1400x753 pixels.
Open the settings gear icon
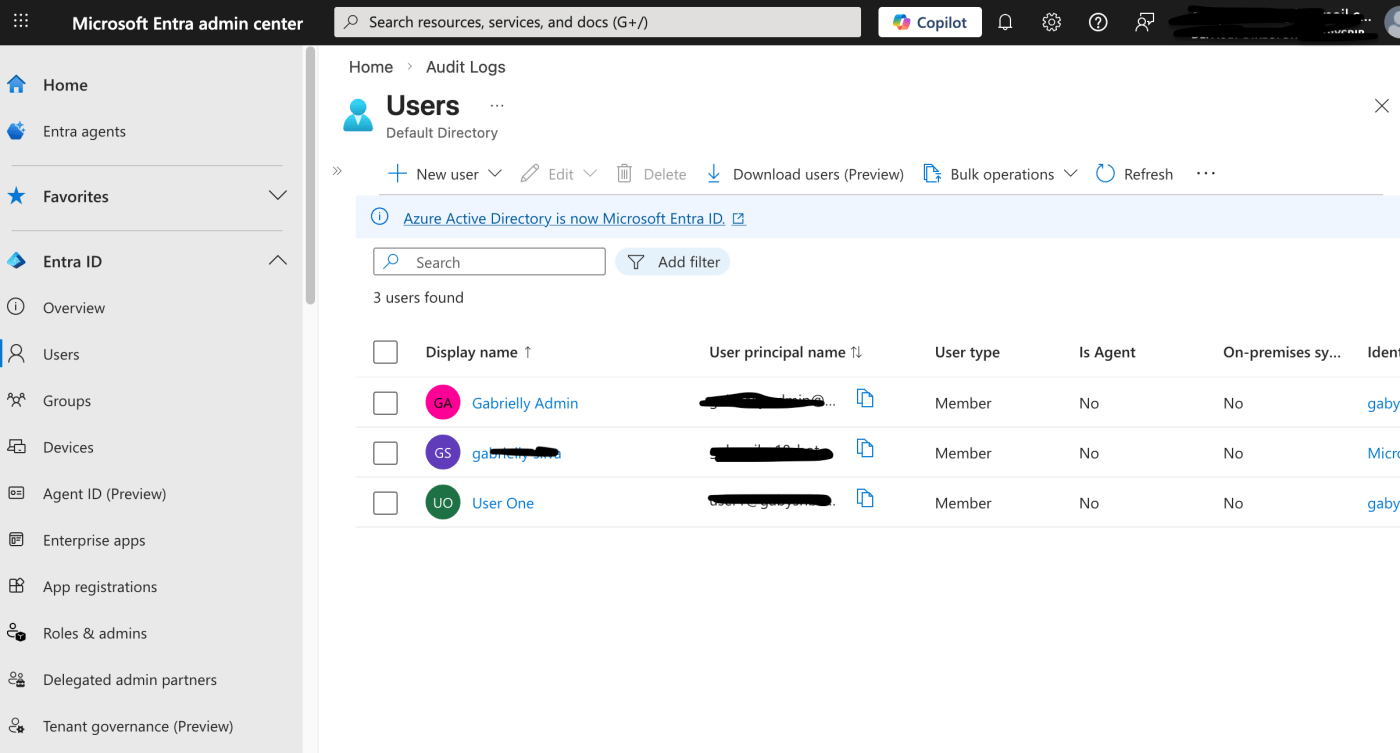pos(1051,22)
